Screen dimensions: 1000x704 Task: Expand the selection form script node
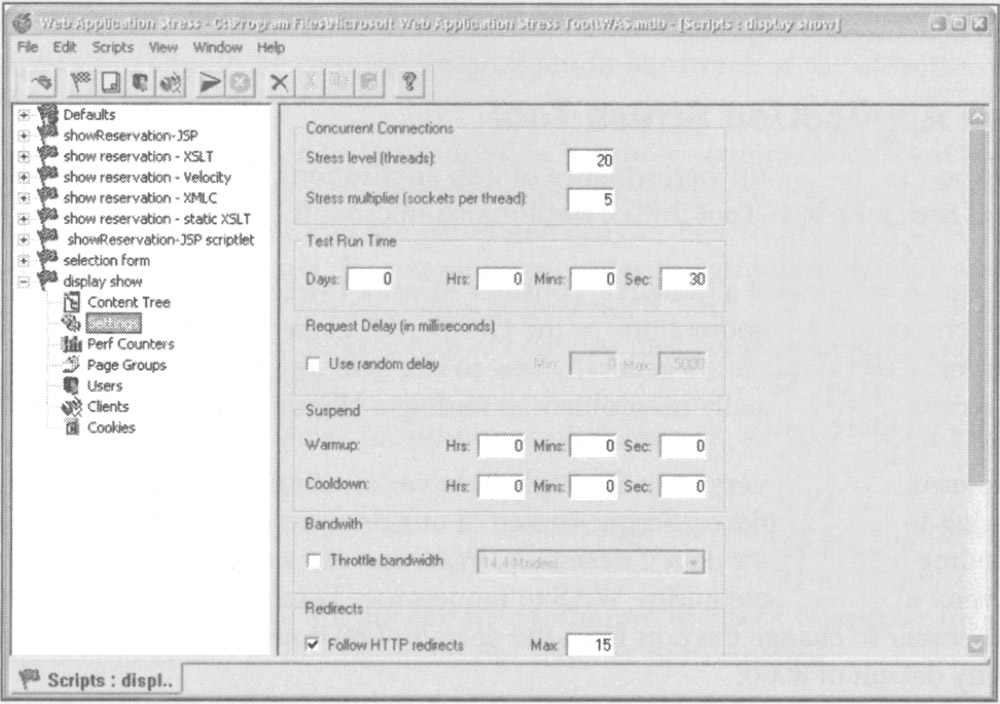click(x=24, y=261)
